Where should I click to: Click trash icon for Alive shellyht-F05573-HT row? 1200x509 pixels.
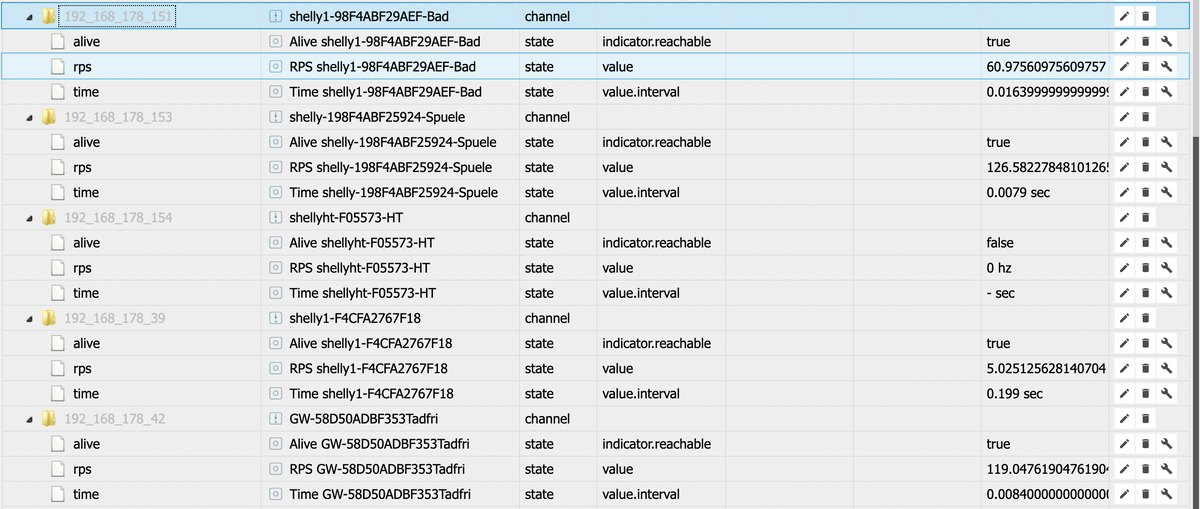(x=1146, y=243)
